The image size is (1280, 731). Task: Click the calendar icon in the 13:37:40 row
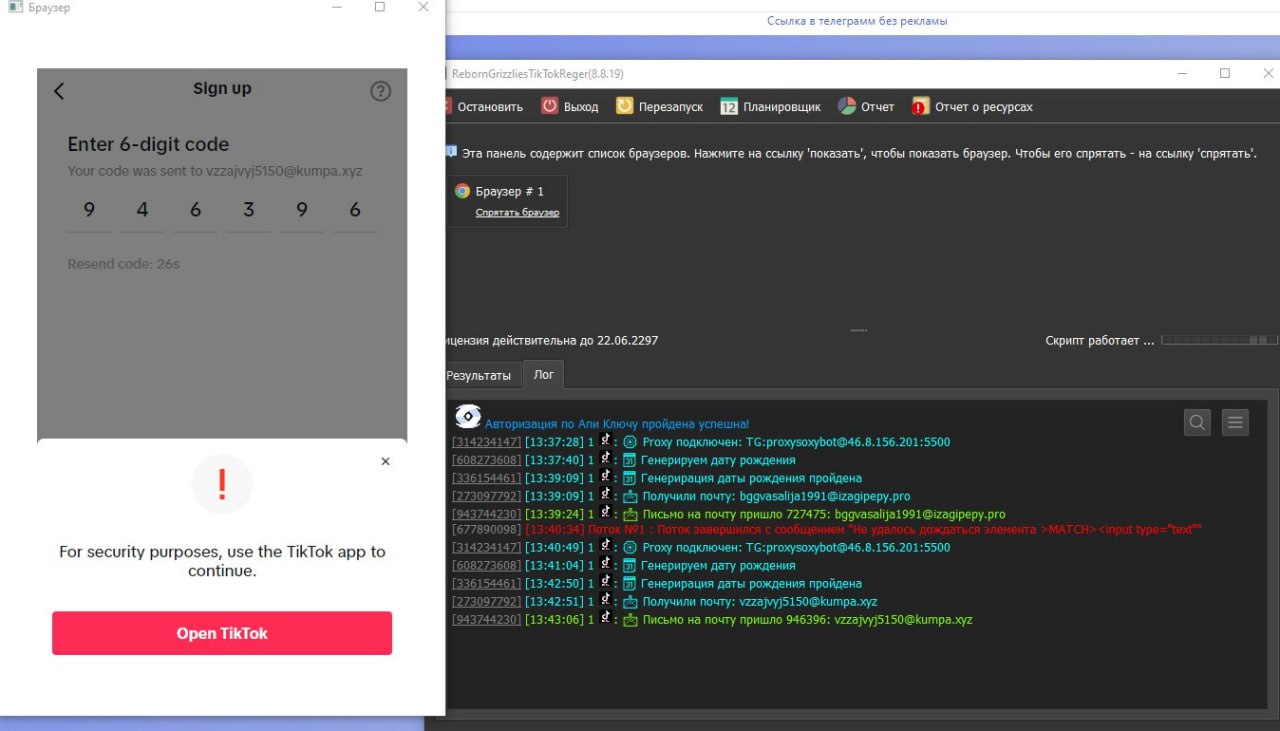pos(630,460)
